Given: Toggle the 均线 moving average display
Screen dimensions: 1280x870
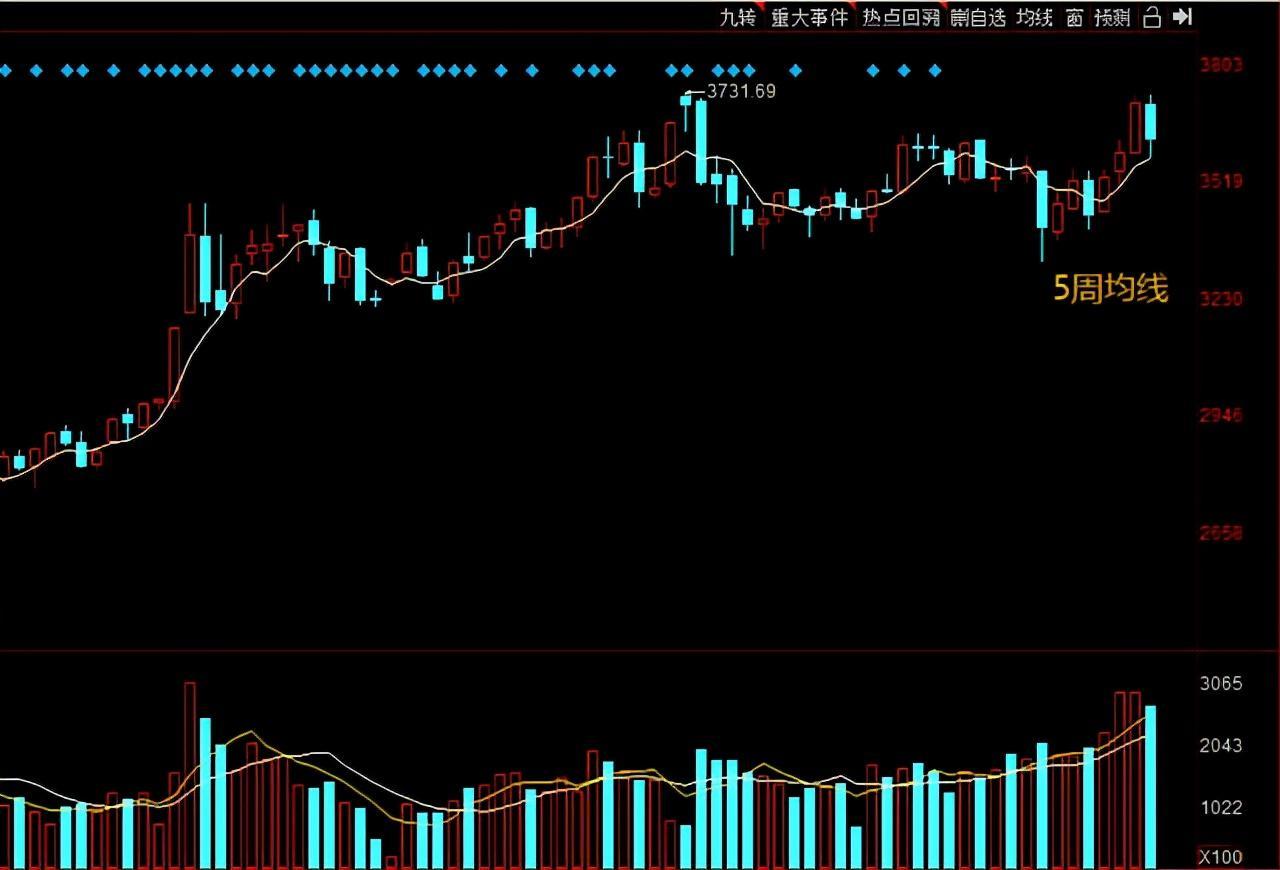Looking at the screenshot, I should click(x=1034, y=17).
